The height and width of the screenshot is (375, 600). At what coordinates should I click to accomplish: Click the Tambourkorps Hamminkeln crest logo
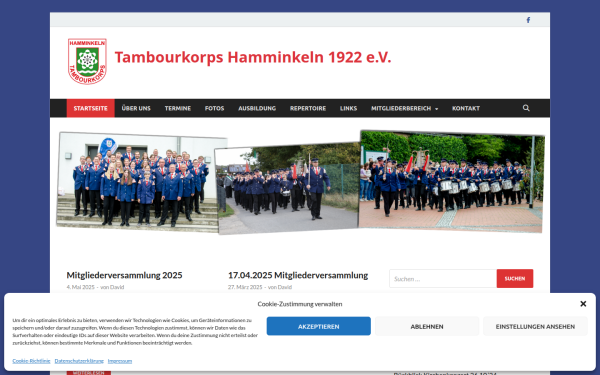[x=87, y=61]
